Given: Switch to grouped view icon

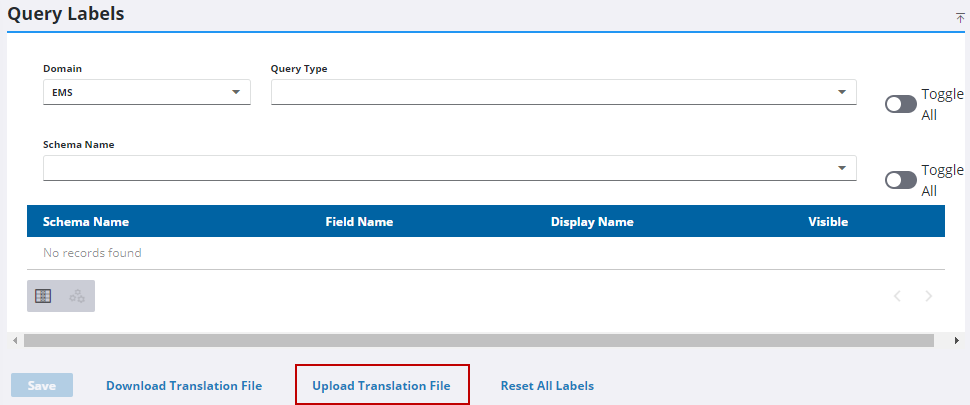Looking at the screenshot, I should (77, 296).
